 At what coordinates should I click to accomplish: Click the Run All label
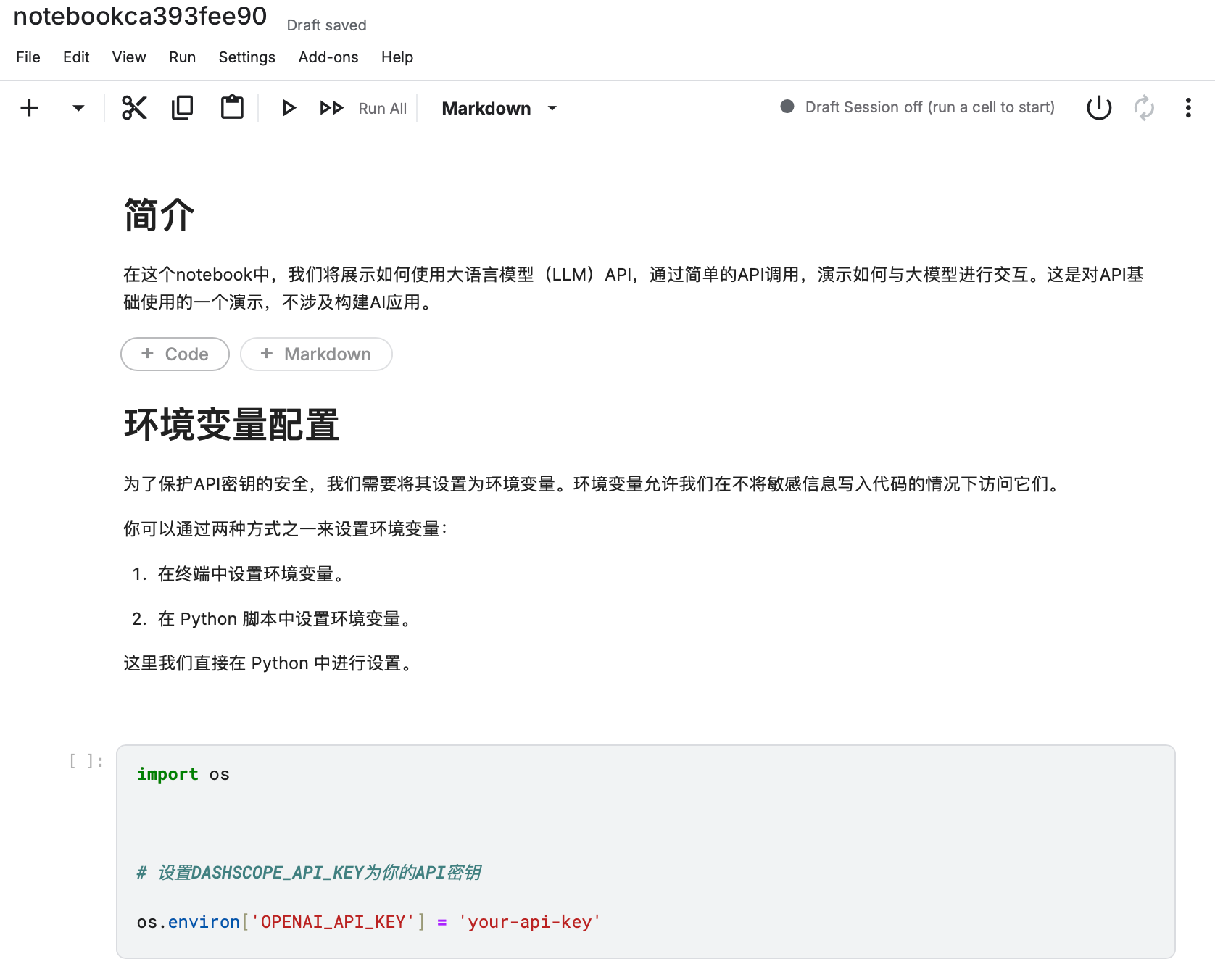tap(383, 108)
